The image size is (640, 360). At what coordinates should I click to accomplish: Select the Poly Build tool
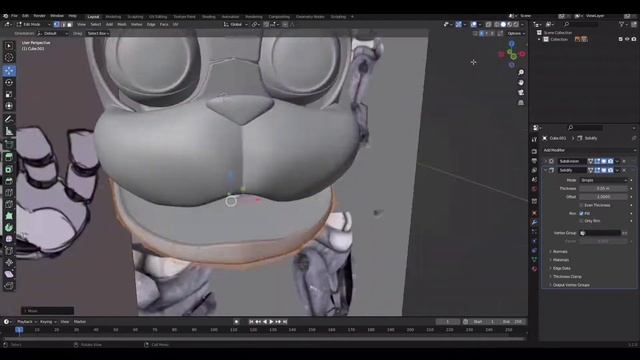[x=9, y=216]
